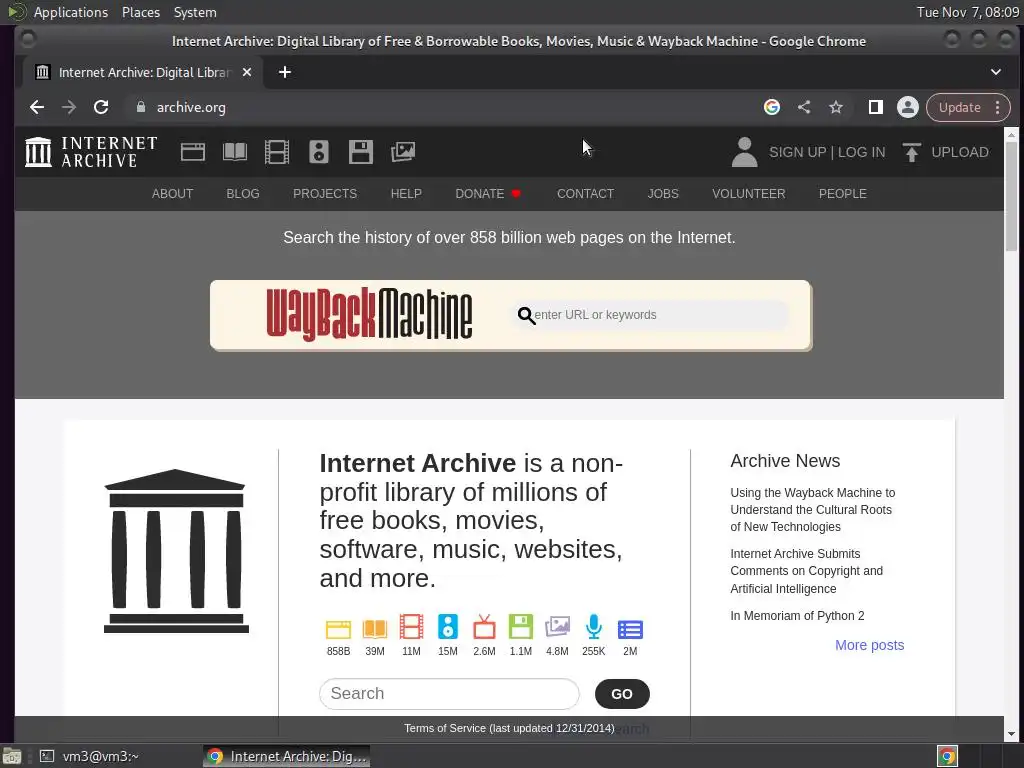Click the Wayback Machine logo
Image resolution: width=1024 pixels, height=768 pixels.
369,315
